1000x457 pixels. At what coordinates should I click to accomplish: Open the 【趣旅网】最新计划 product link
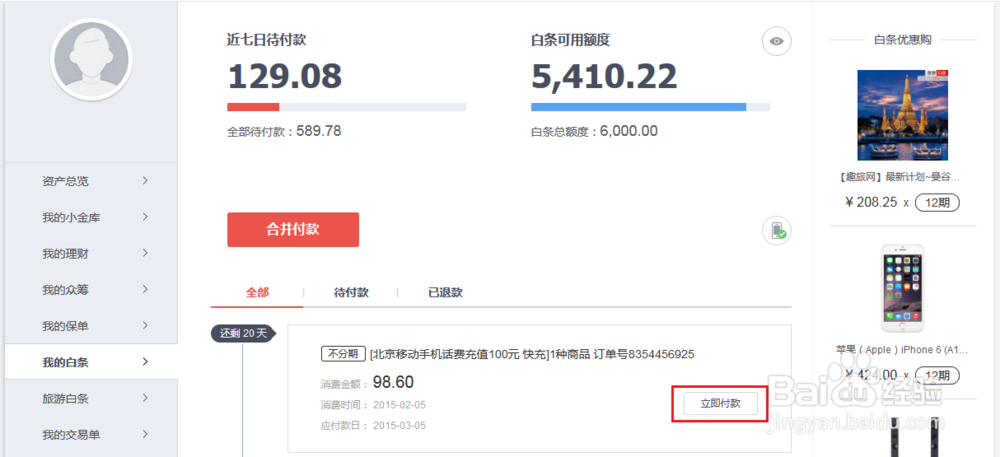(902, 177)
